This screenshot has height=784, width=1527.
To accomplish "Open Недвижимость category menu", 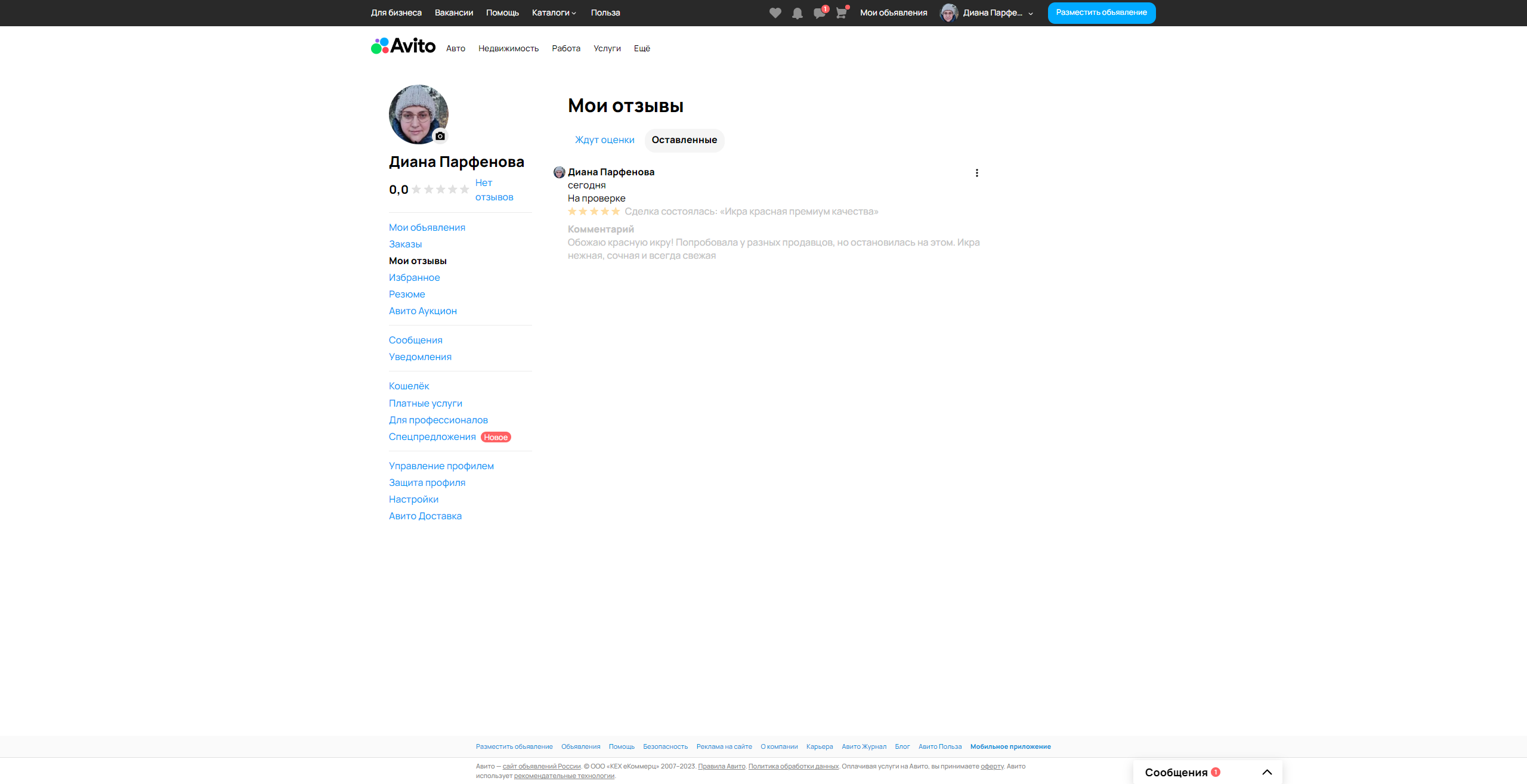I will click(x=508, y=48).
